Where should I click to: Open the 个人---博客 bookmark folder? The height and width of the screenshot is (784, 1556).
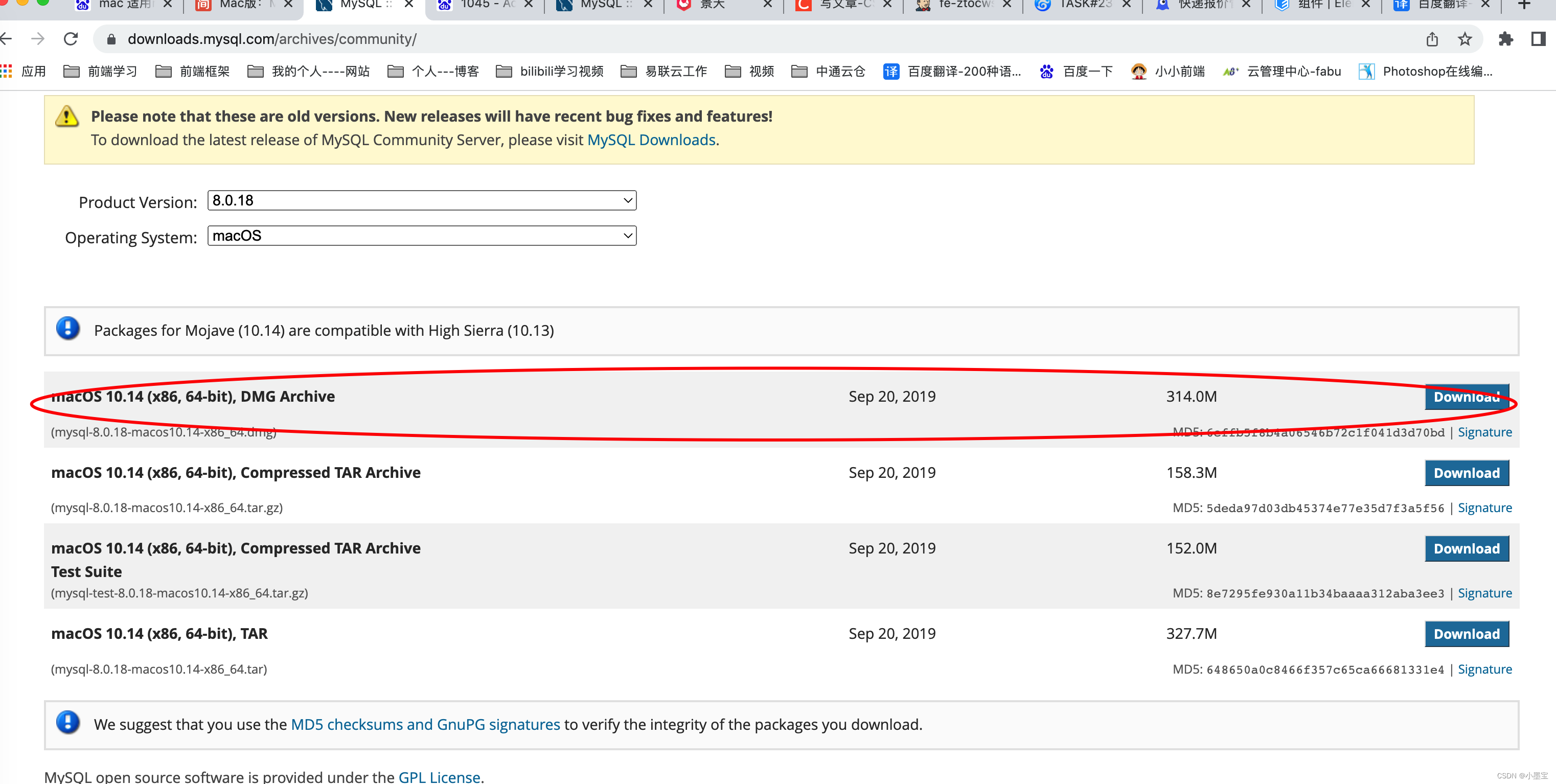433,71
